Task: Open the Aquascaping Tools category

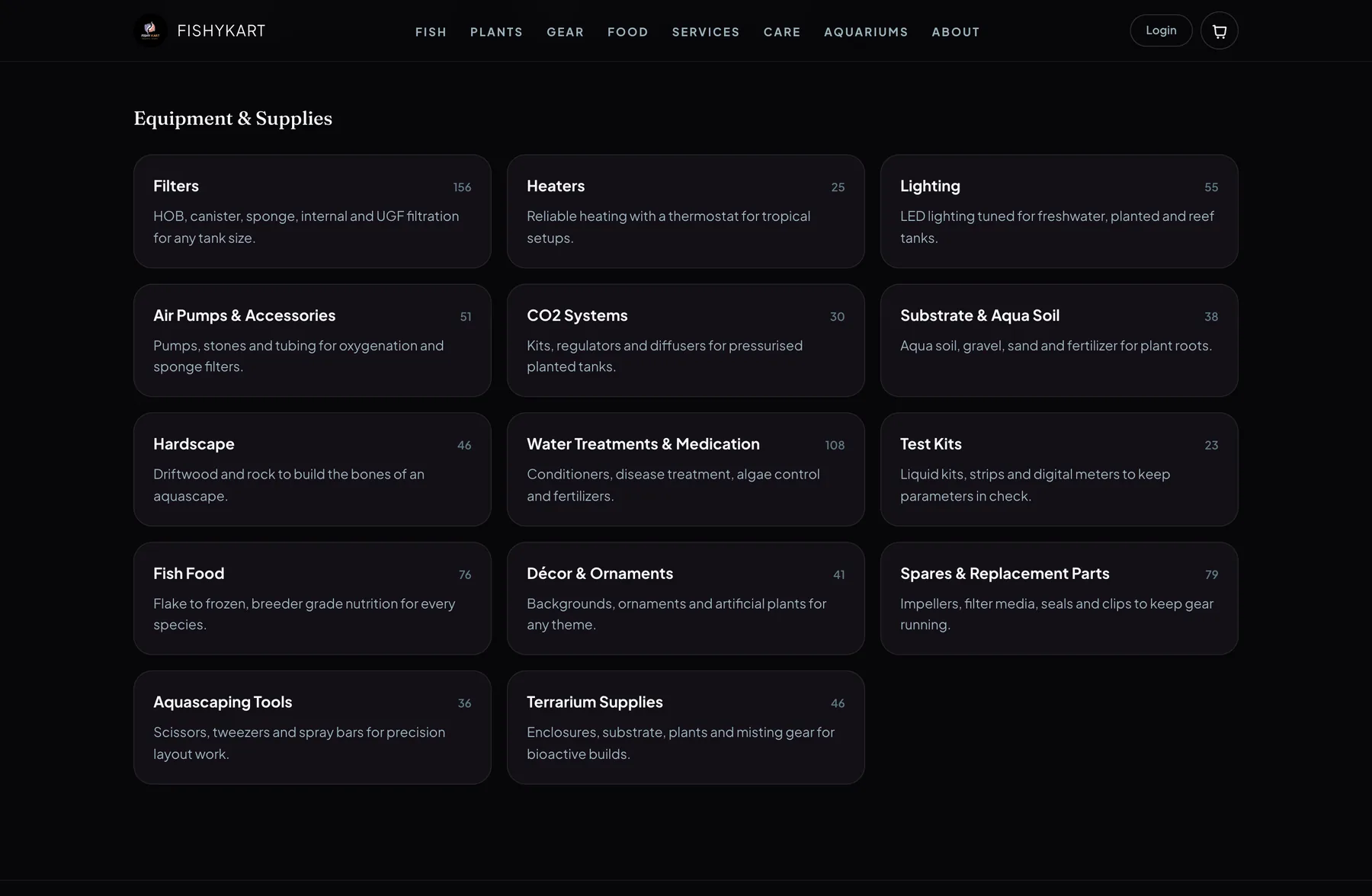Action: tap(313, 728)
